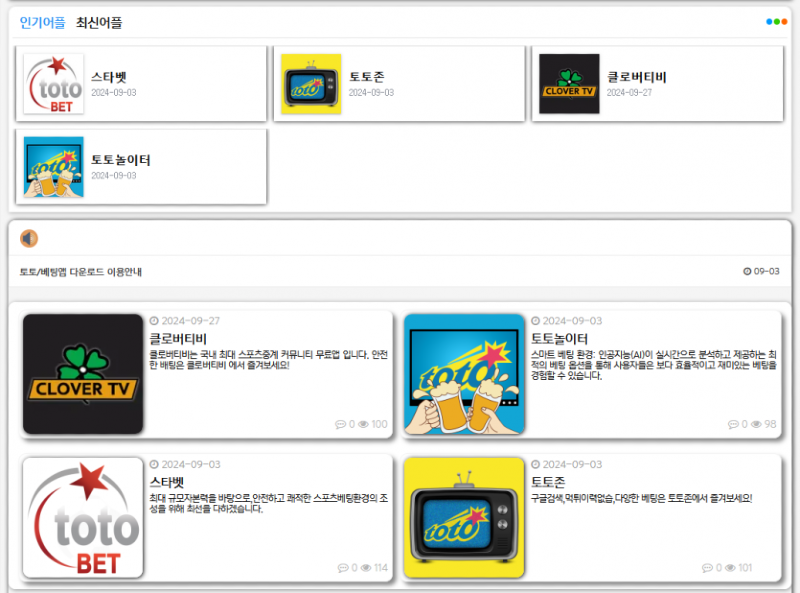Click the comment icon on 토토놀이터 post
The height and width of the screenshot is (593, 800).
pyautogui.click(x=733, y=425)
